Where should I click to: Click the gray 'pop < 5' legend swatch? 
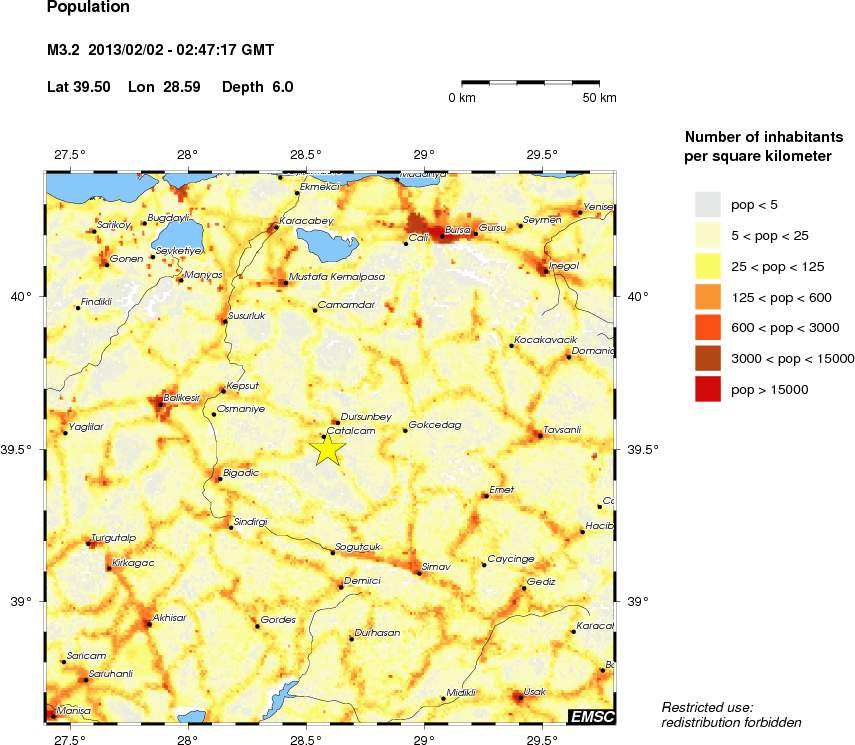tap(708, 204)
